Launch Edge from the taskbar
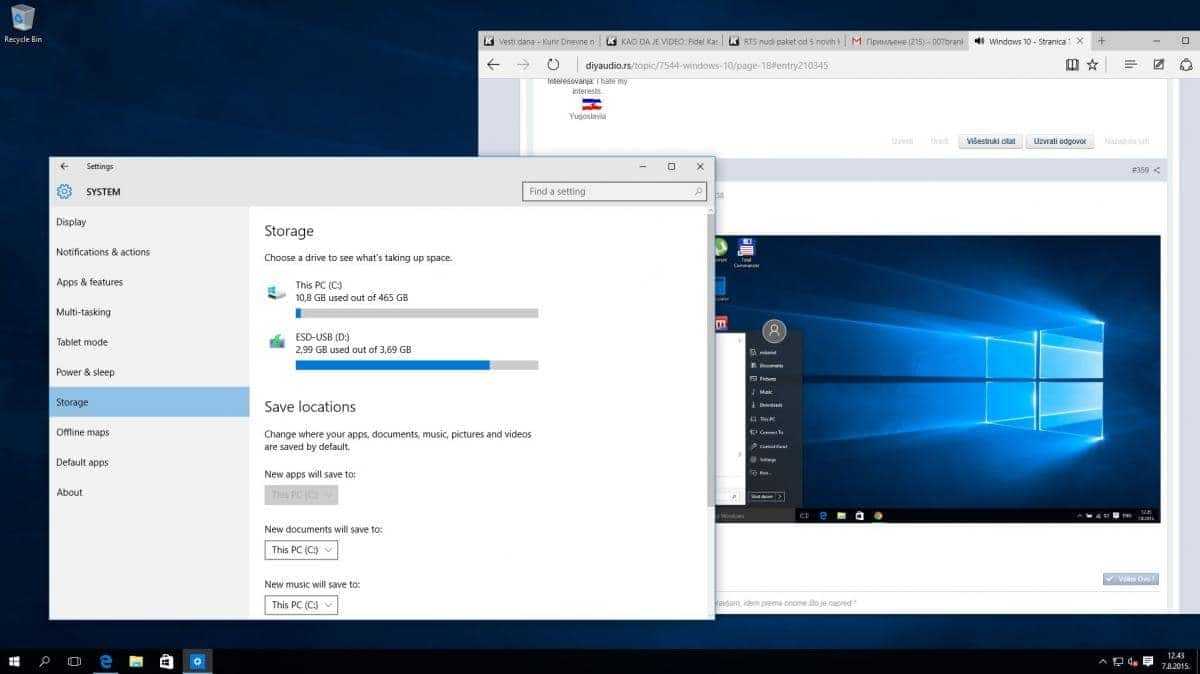 click(x=106, y=661)
